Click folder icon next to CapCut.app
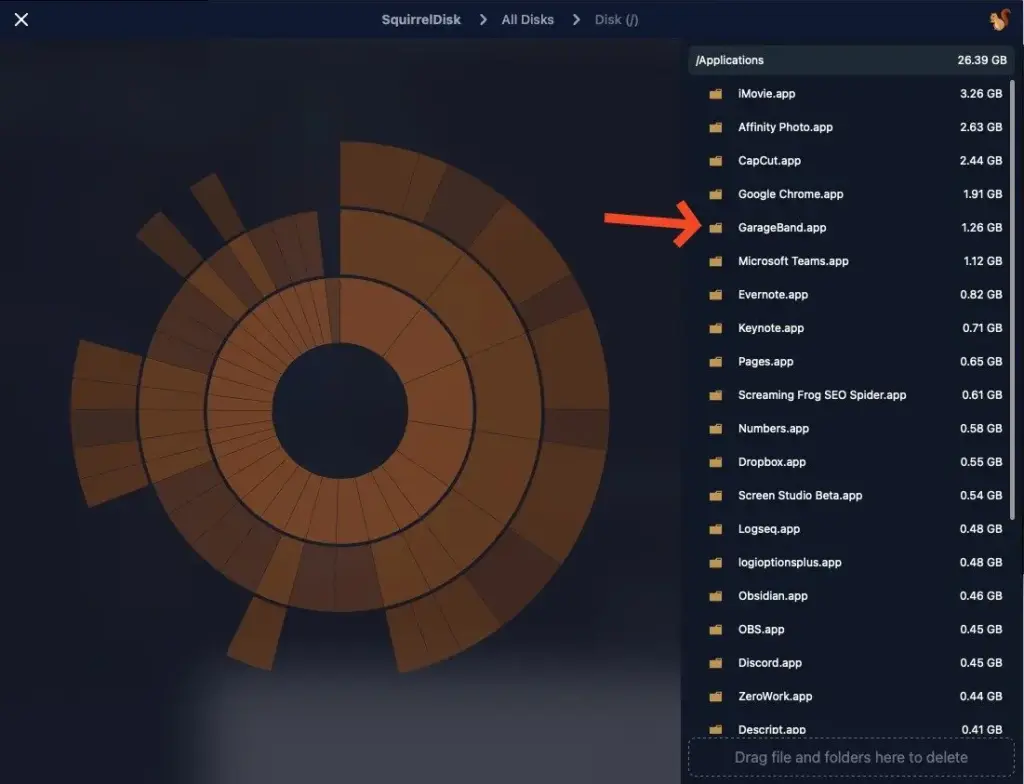Screen dimensions: 1024x784 tap(716, 160)
